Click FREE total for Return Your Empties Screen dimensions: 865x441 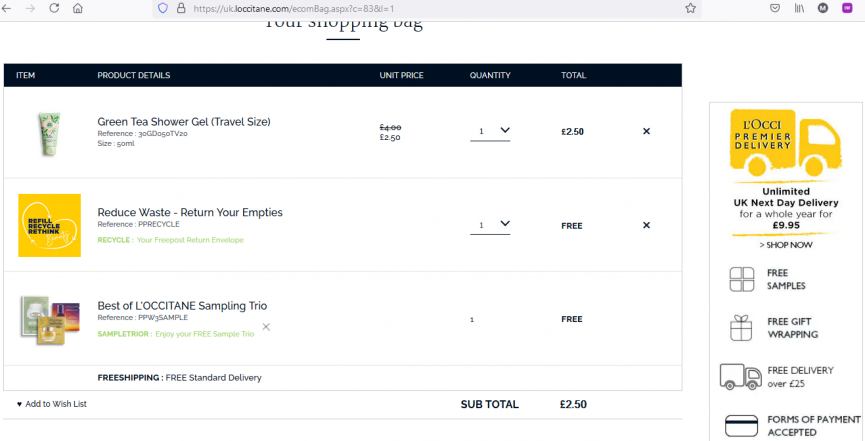pyautogui.click(x=572, y=226)
